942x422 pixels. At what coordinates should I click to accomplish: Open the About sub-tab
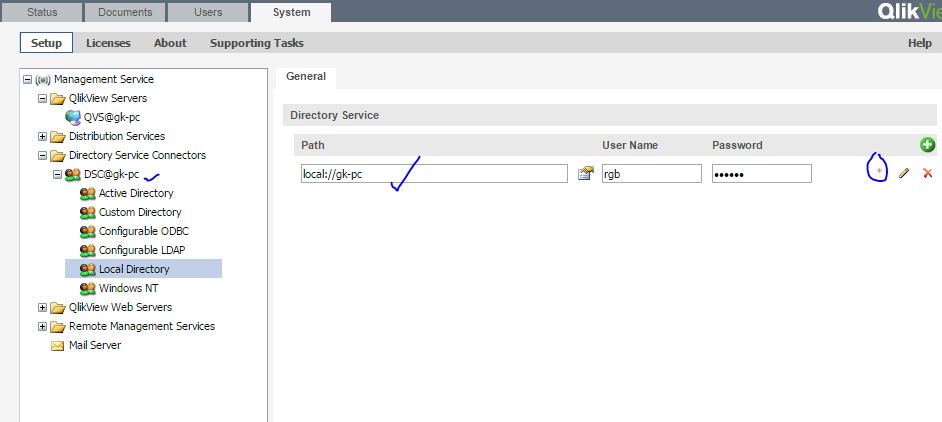click(x=170, y=43)
